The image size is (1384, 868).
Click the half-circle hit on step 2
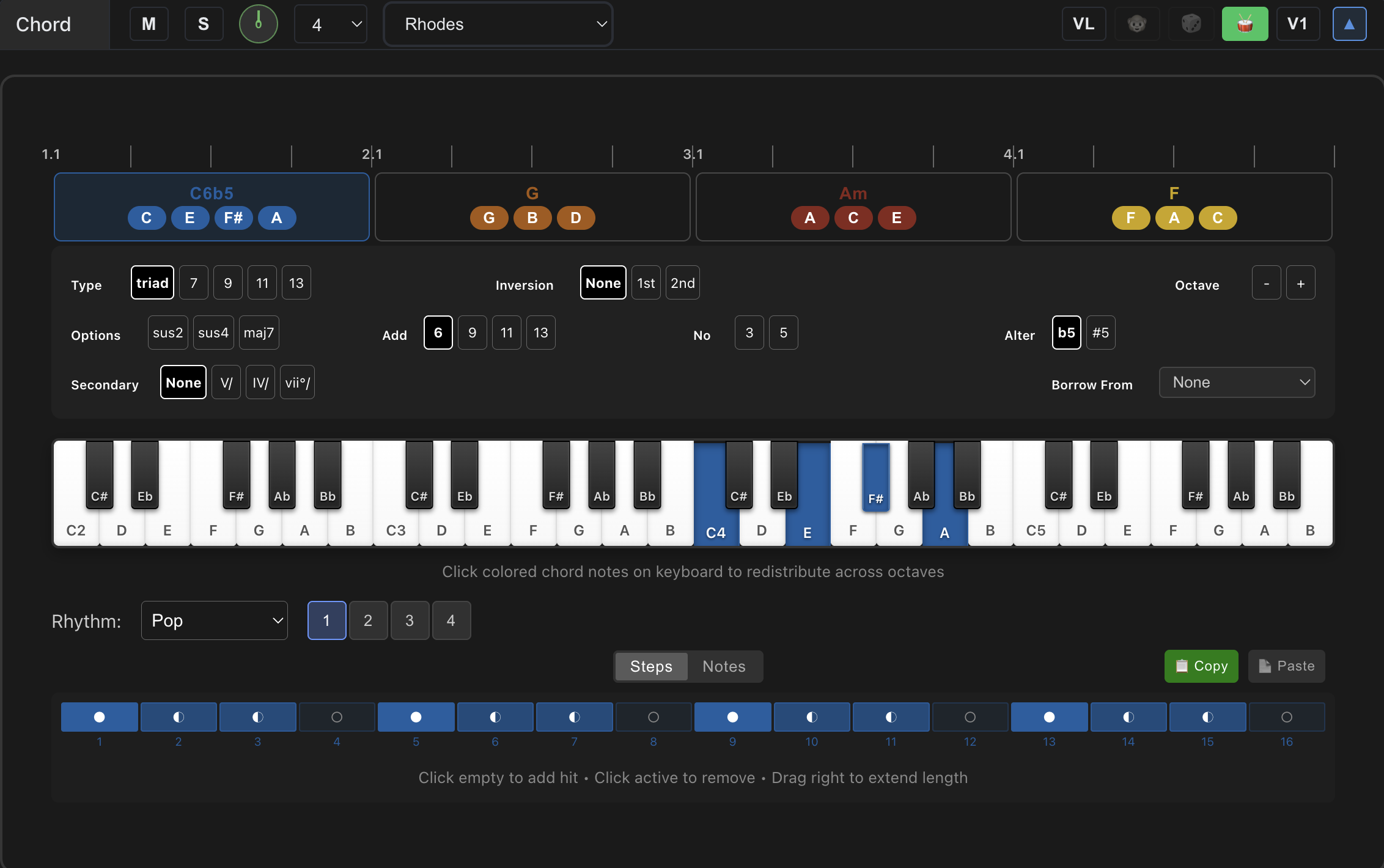[179, 717]
